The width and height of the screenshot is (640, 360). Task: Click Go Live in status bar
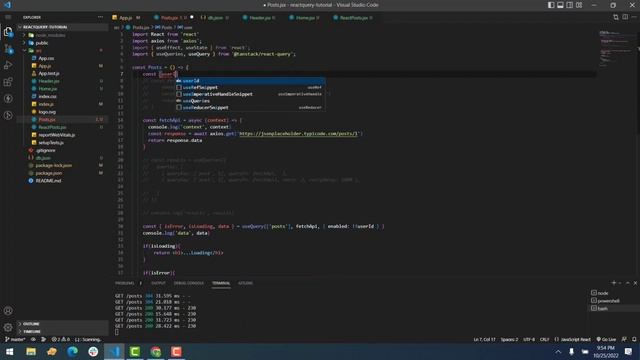tap(606, 339)
